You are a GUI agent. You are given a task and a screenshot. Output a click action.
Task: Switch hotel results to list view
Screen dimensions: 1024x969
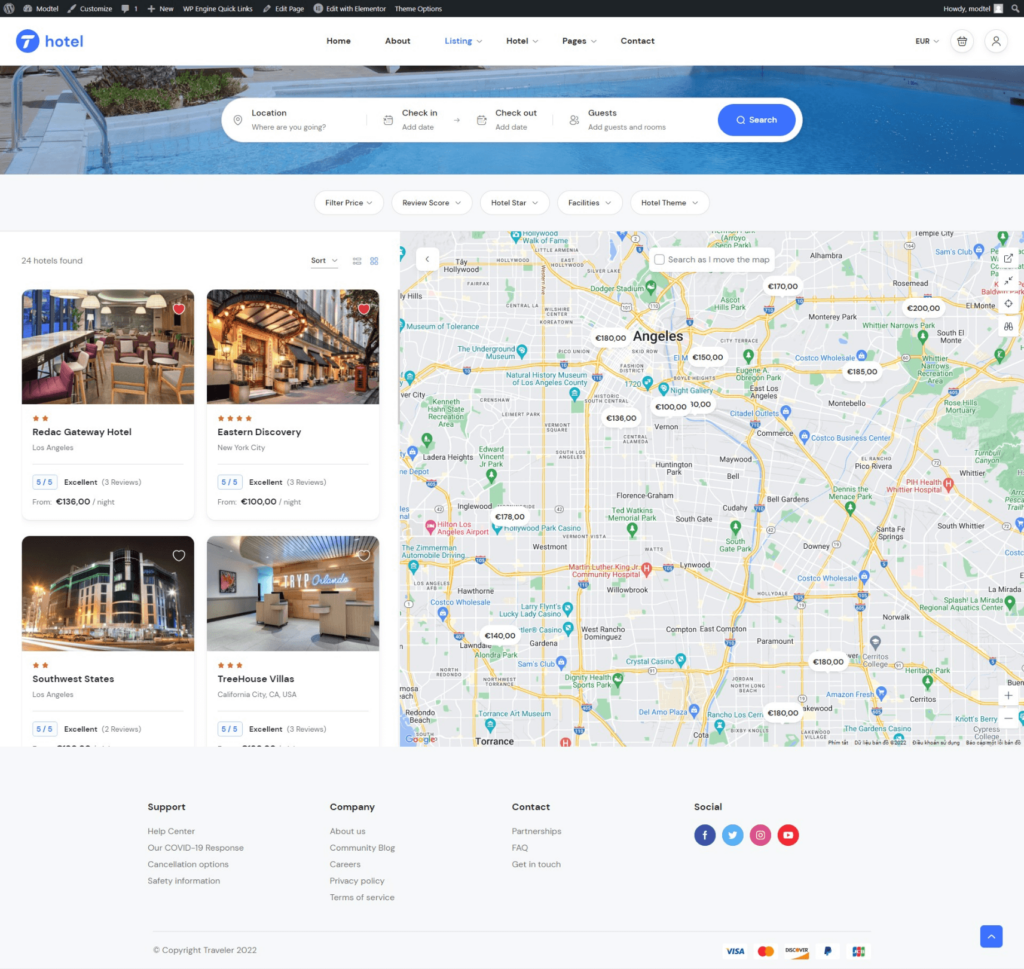coord(357,260)
